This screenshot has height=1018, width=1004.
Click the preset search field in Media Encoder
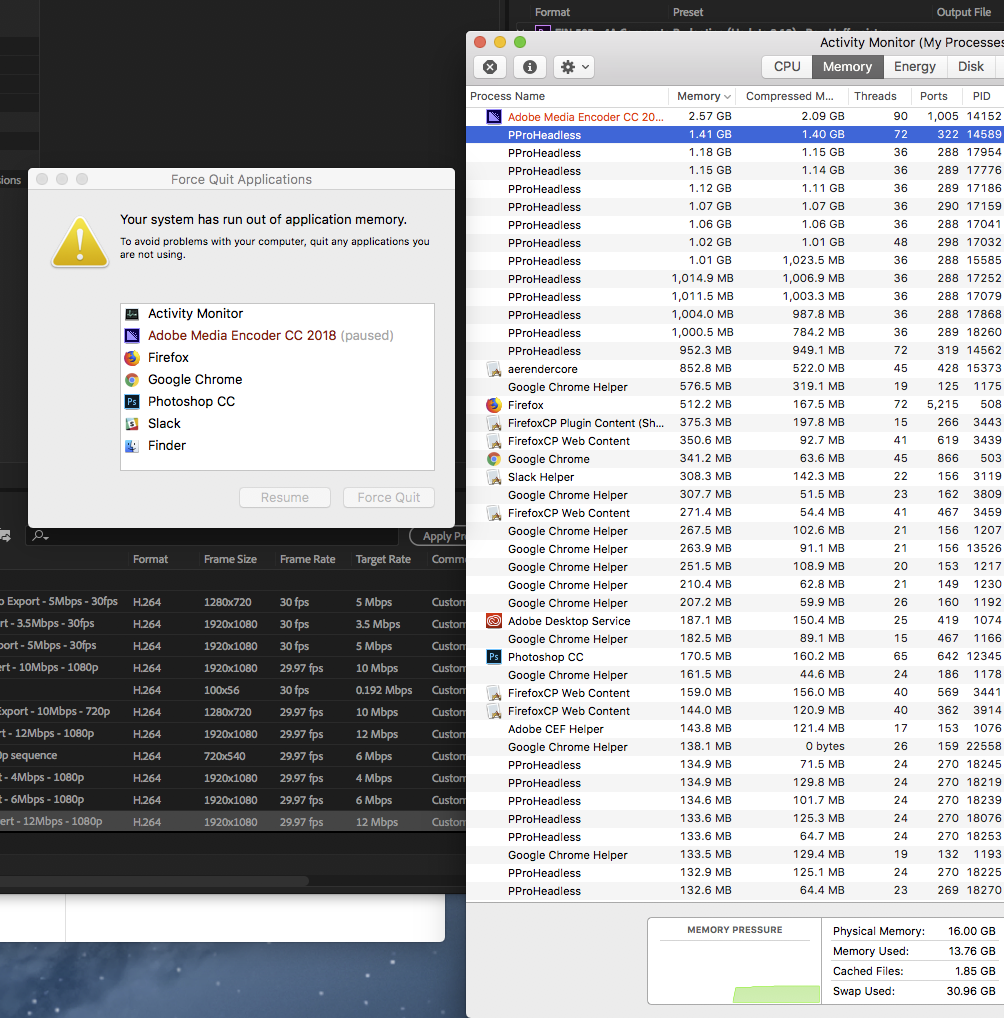tap(212, 536)
